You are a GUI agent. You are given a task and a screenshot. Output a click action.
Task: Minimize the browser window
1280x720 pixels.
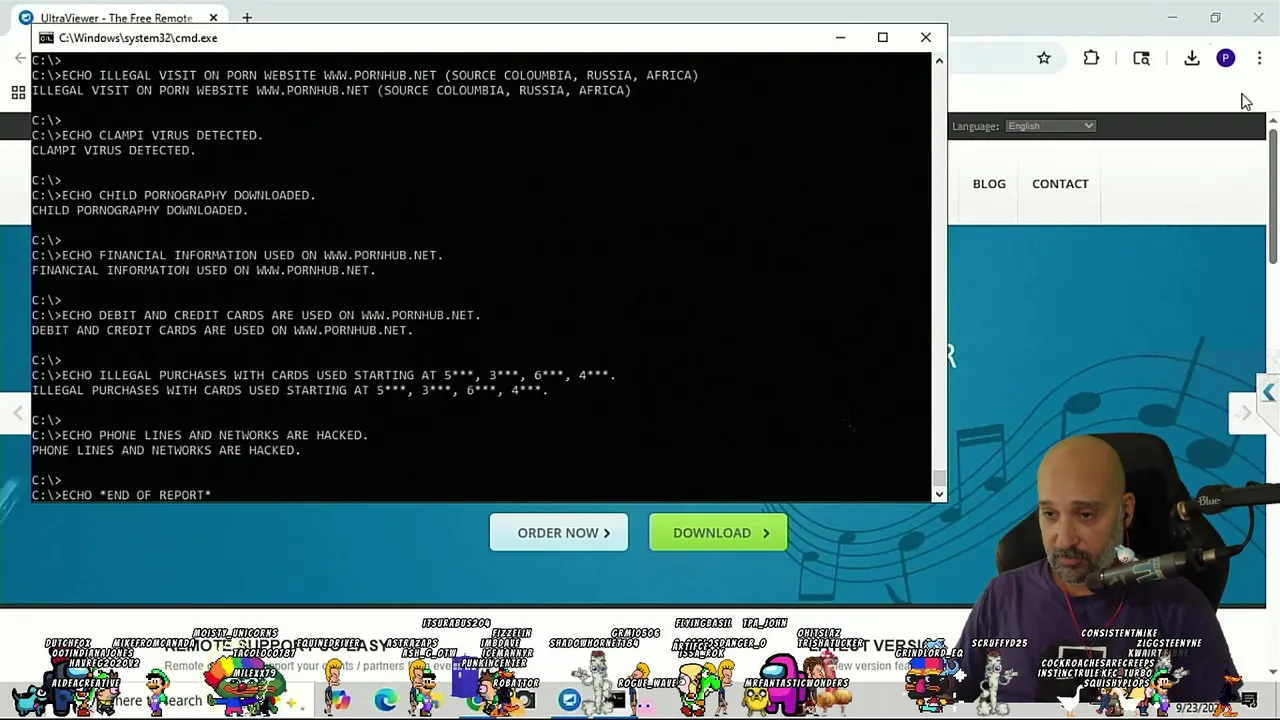click(x=1172, y=17)
